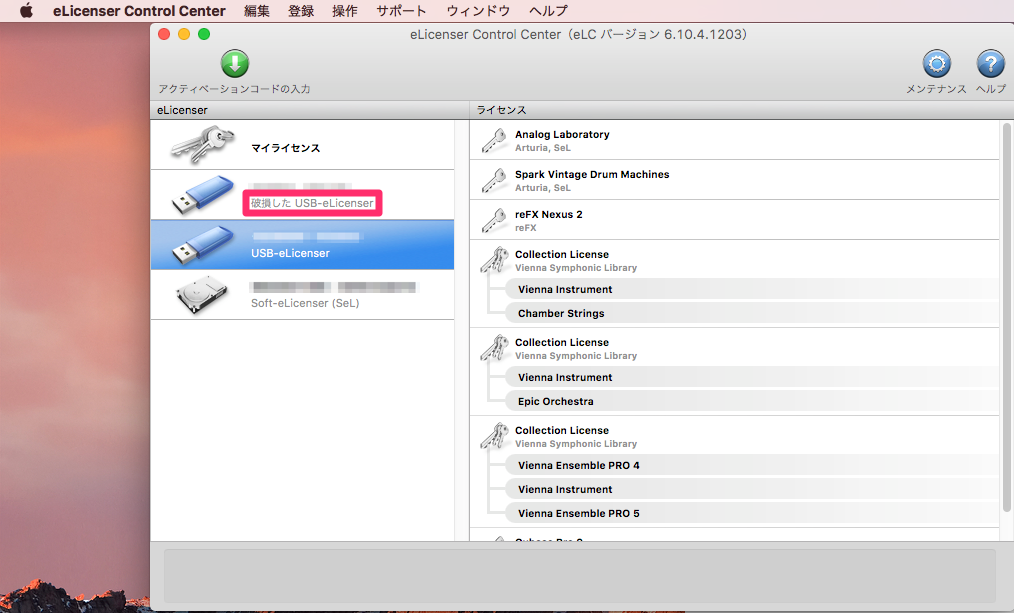Open the ヘルプ menu in menu bar
The width and height of the screenshot is (1014, 613).
tap(548, 11)
